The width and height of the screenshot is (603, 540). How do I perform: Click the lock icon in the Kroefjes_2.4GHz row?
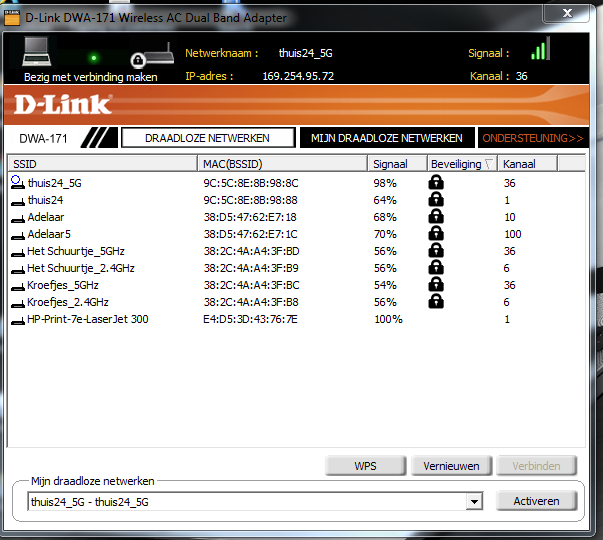pos(436,301)
